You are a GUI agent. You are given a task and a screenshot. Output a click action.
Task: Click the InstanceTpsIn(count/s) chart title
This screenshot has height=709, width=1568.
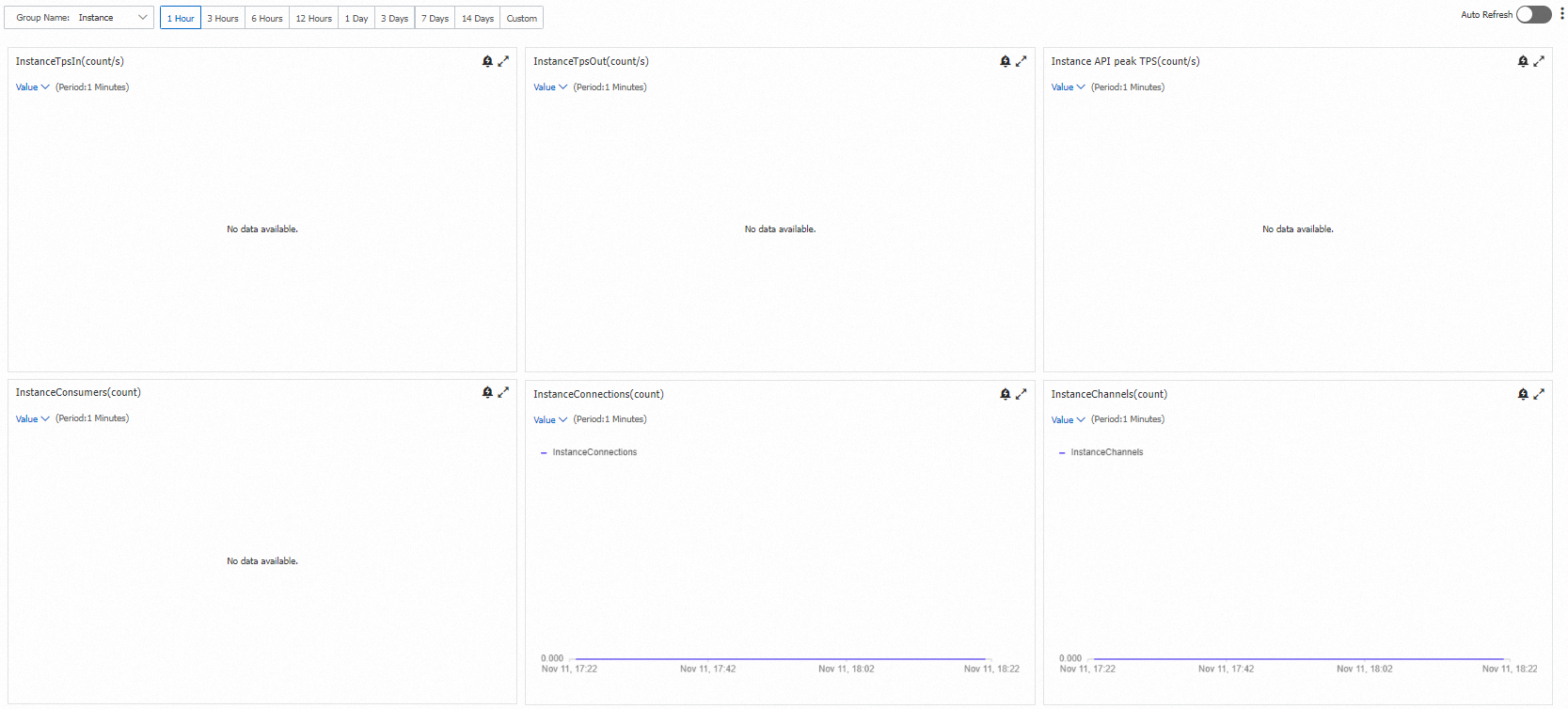coord(70,61)
